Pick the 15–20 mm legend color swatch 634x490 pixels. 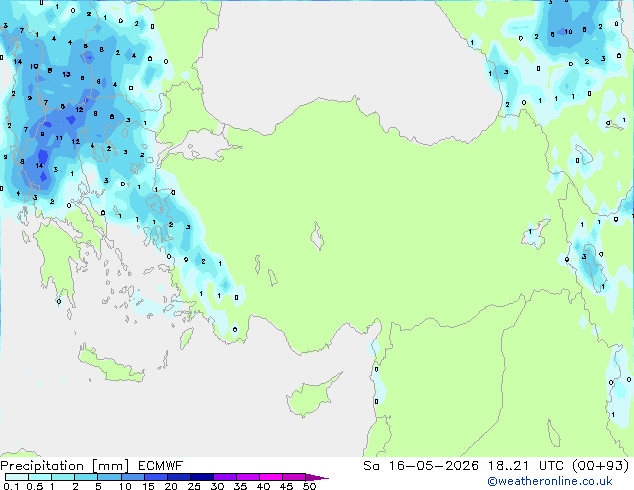pyautogui.click(x=155, y=477)
